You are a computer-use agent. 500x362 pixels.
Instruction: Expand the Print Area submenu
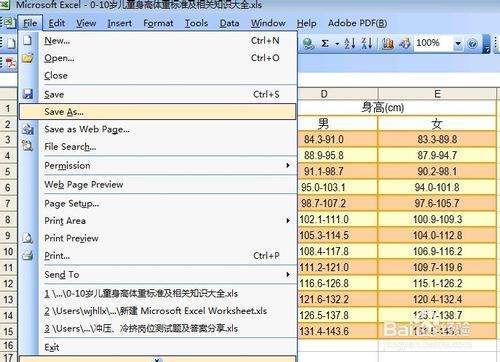pyautogui.click(x=157, y=221)
